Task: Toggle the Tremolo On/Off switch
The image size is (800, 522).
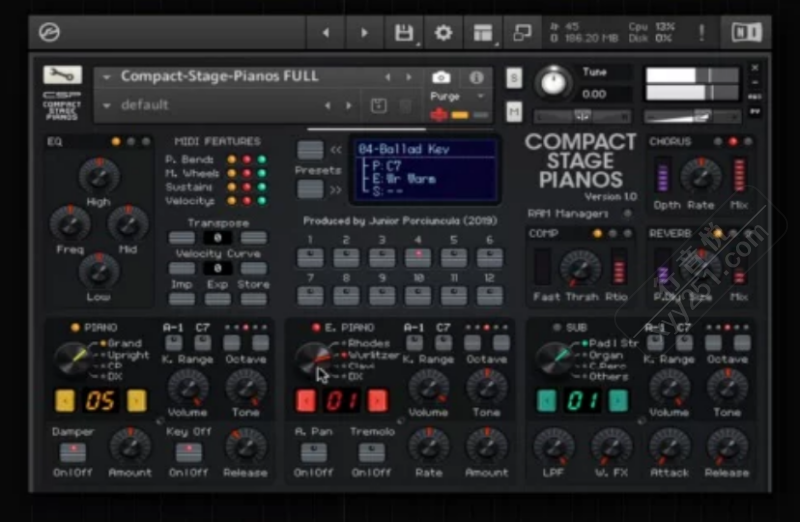Action: click(371, 452)
